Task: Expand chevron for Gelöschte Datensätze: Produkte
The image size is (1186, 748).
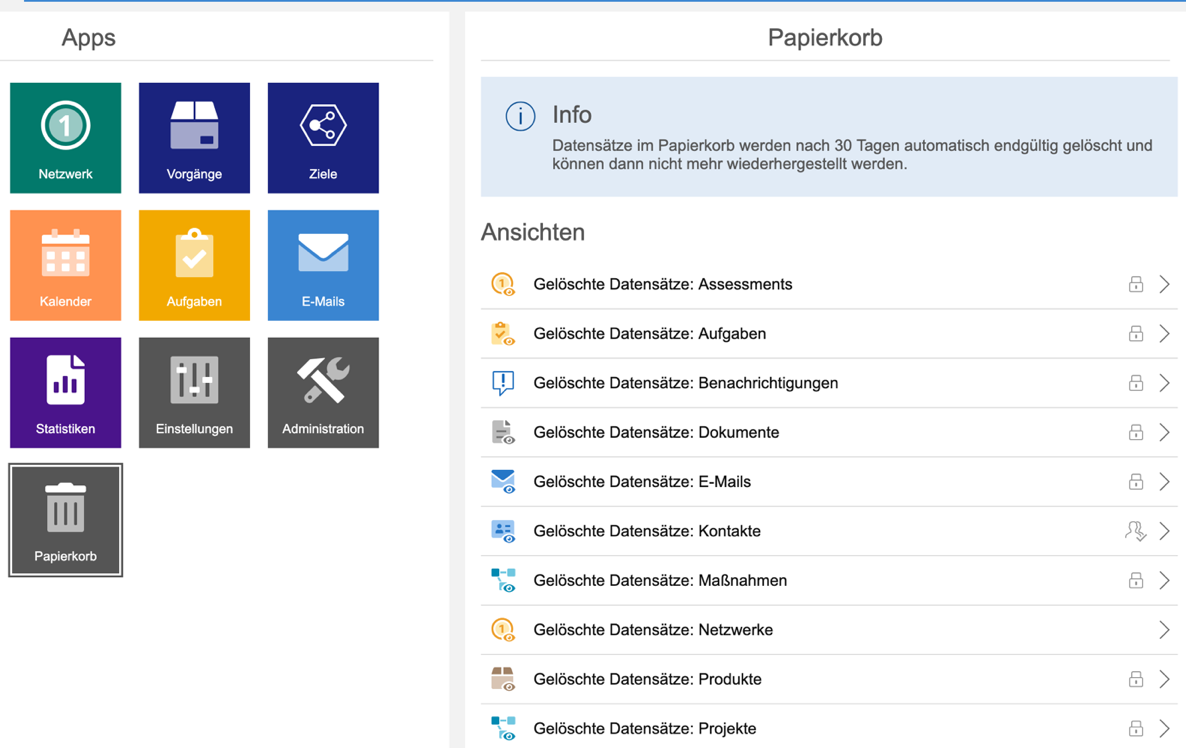Action: 1164,679
